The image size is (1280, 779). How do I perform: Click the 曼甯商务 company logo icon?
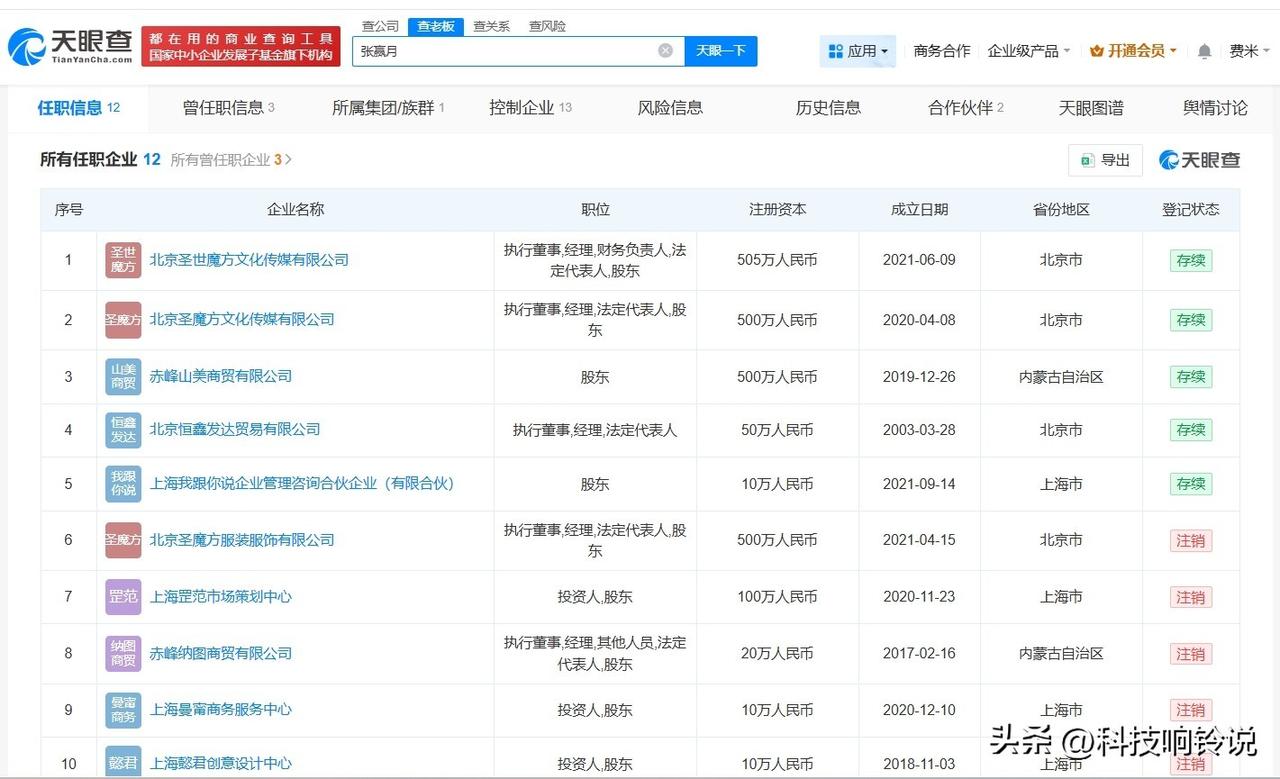pos(123,710)
